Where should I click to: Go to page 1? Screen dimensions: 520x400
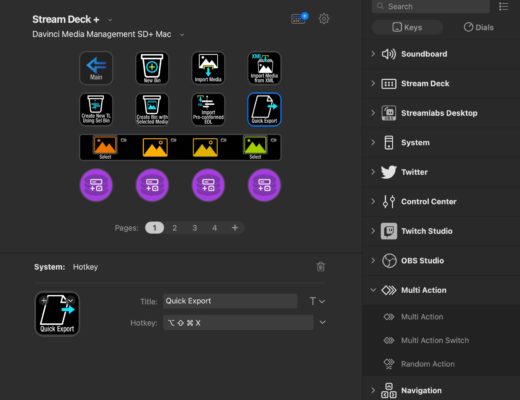pyautogui.click(x=154, y=228)
